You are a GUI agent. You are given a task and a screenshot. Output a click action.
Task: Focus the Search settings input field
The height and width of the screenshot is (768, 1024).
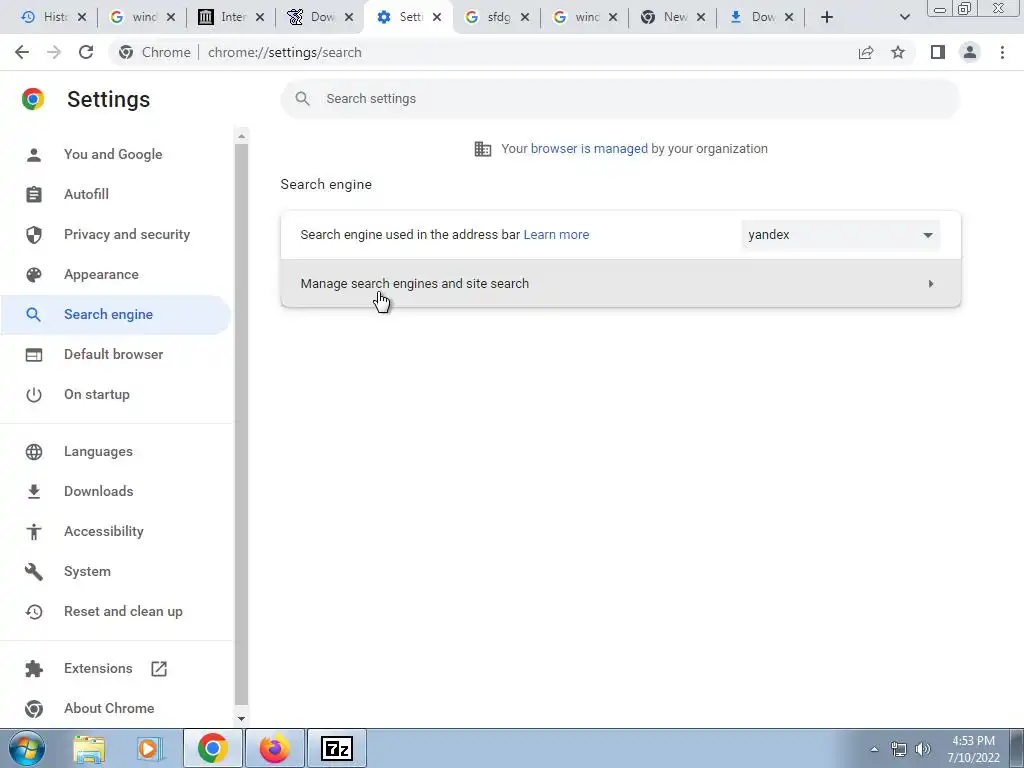620,99
